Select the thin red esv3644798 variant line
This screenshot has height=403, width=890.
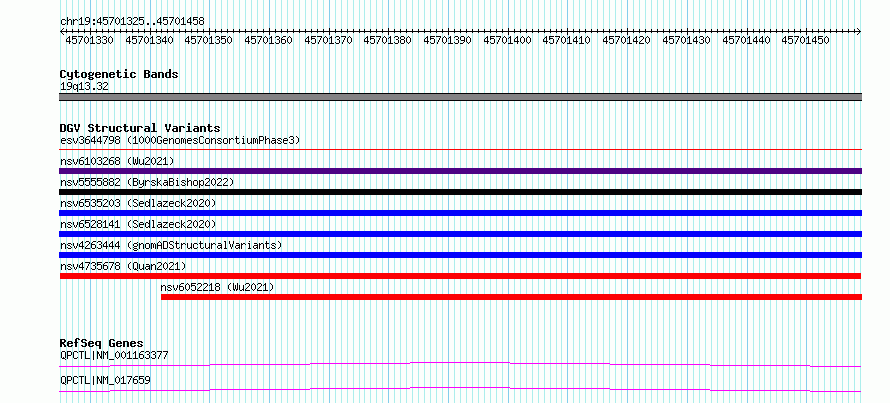pyautogui.click(x=460, y=150)
